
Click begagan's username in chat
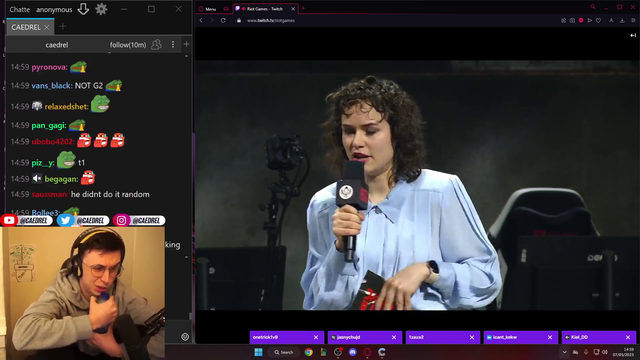tap(61, 179)
